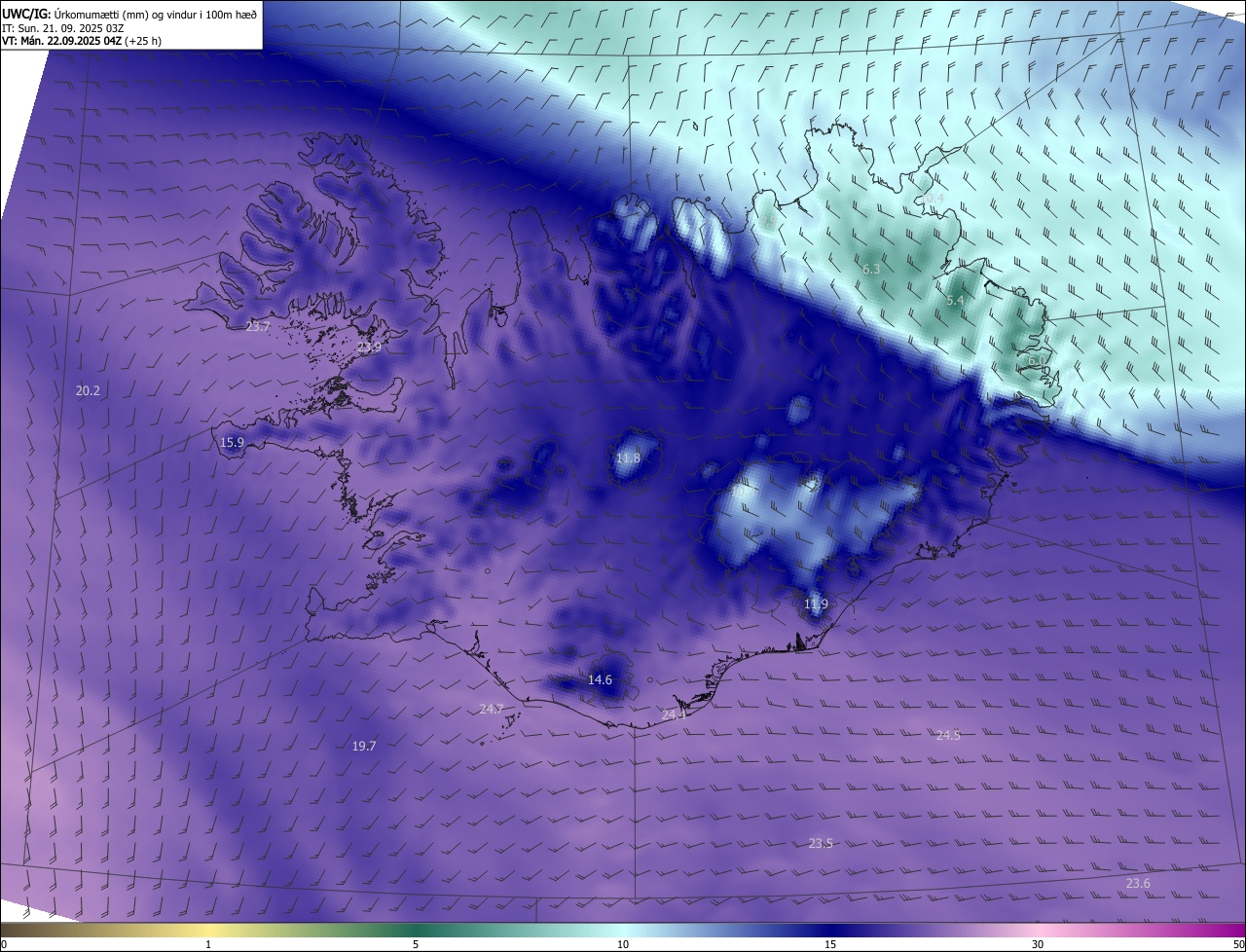This screenshot has height=952, width=1246.
Task: Select the 23.5 value label
Action: [x=821, y=843]
